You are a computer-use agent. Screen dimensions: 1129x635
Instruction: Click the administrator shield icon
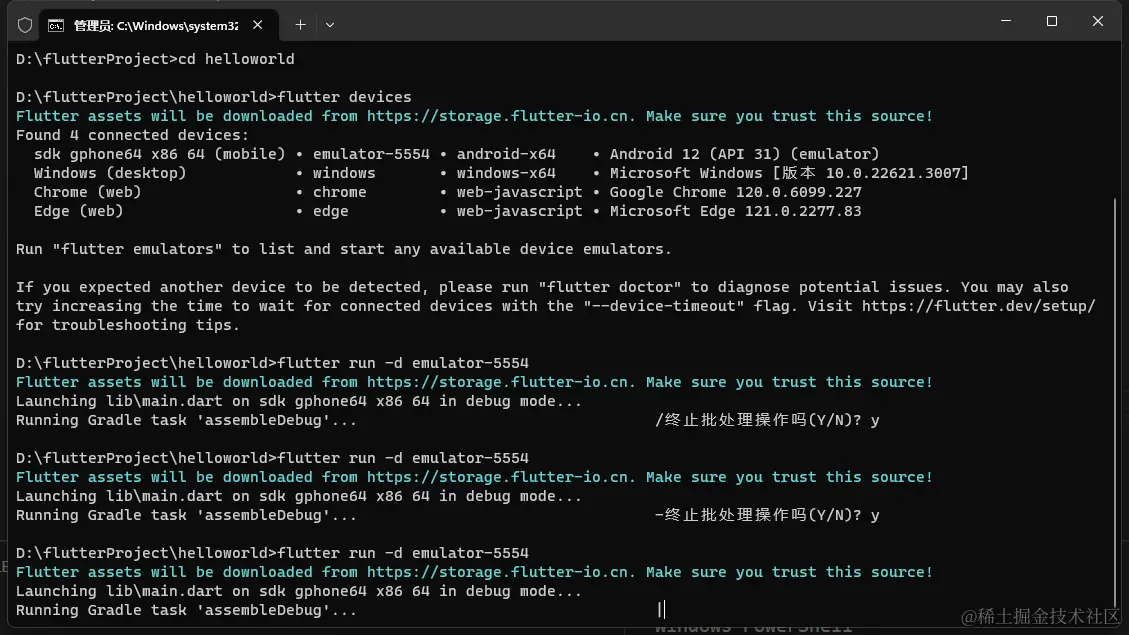[25, 24]
